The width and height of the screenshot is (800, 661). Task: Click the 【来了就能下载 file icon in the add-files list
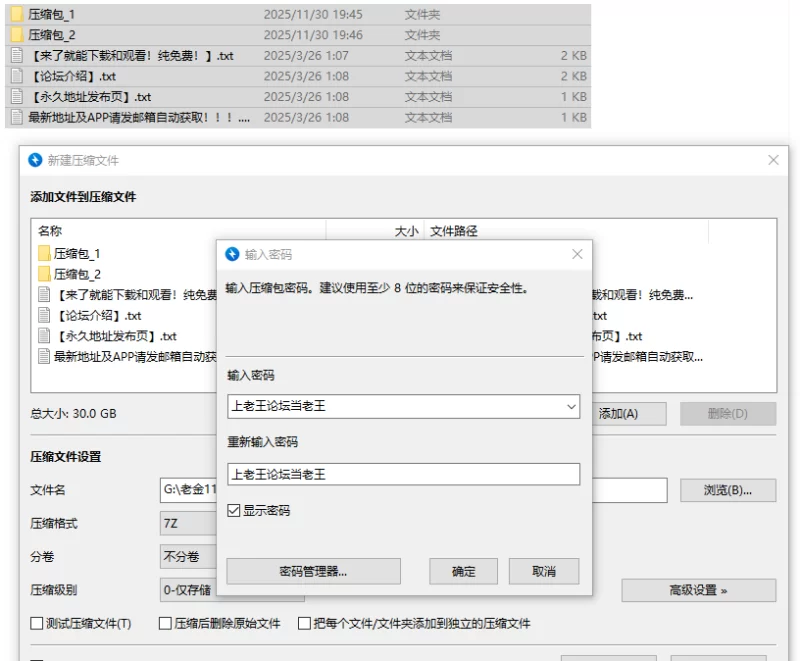click(x=44, y=294)
